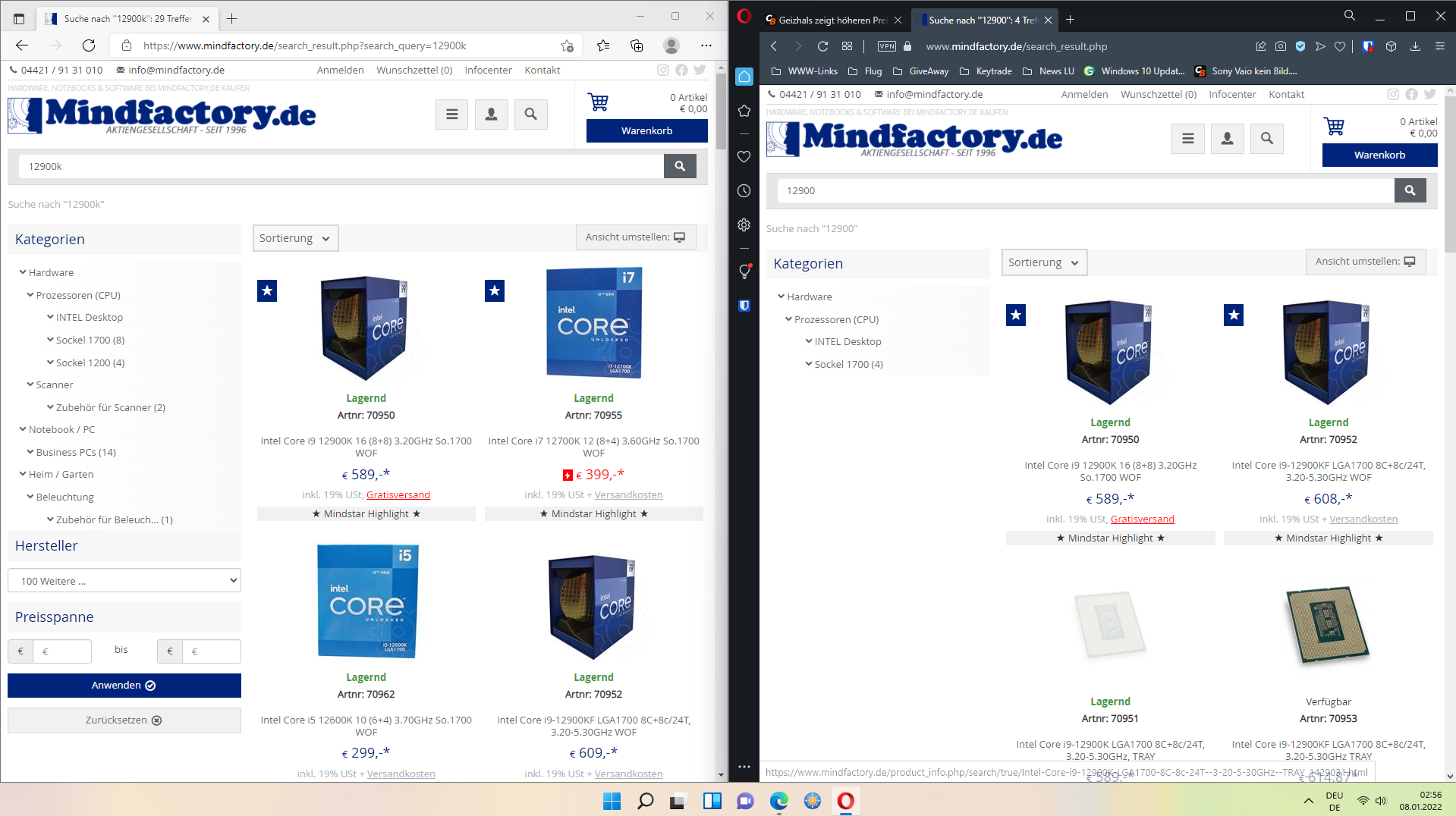Image resolution: width=1456 pixels, height=816 pixels.
Task: Click Zurücksetzen filter button
Action: pyautogui.click(x=124, y=720)
